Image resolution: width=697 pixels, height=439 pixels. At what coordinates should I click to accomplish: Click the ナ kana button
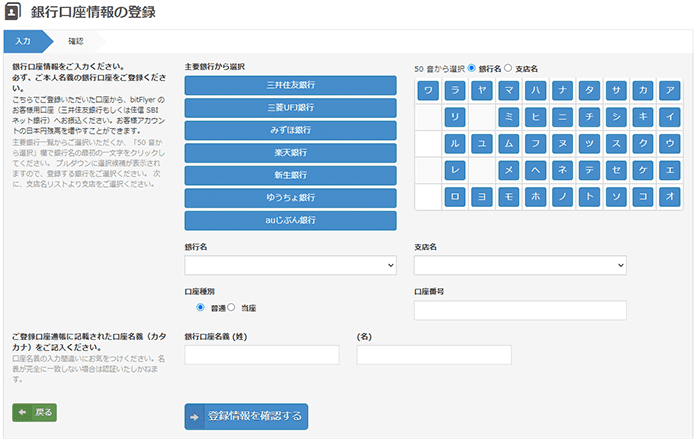coord(563,90)
